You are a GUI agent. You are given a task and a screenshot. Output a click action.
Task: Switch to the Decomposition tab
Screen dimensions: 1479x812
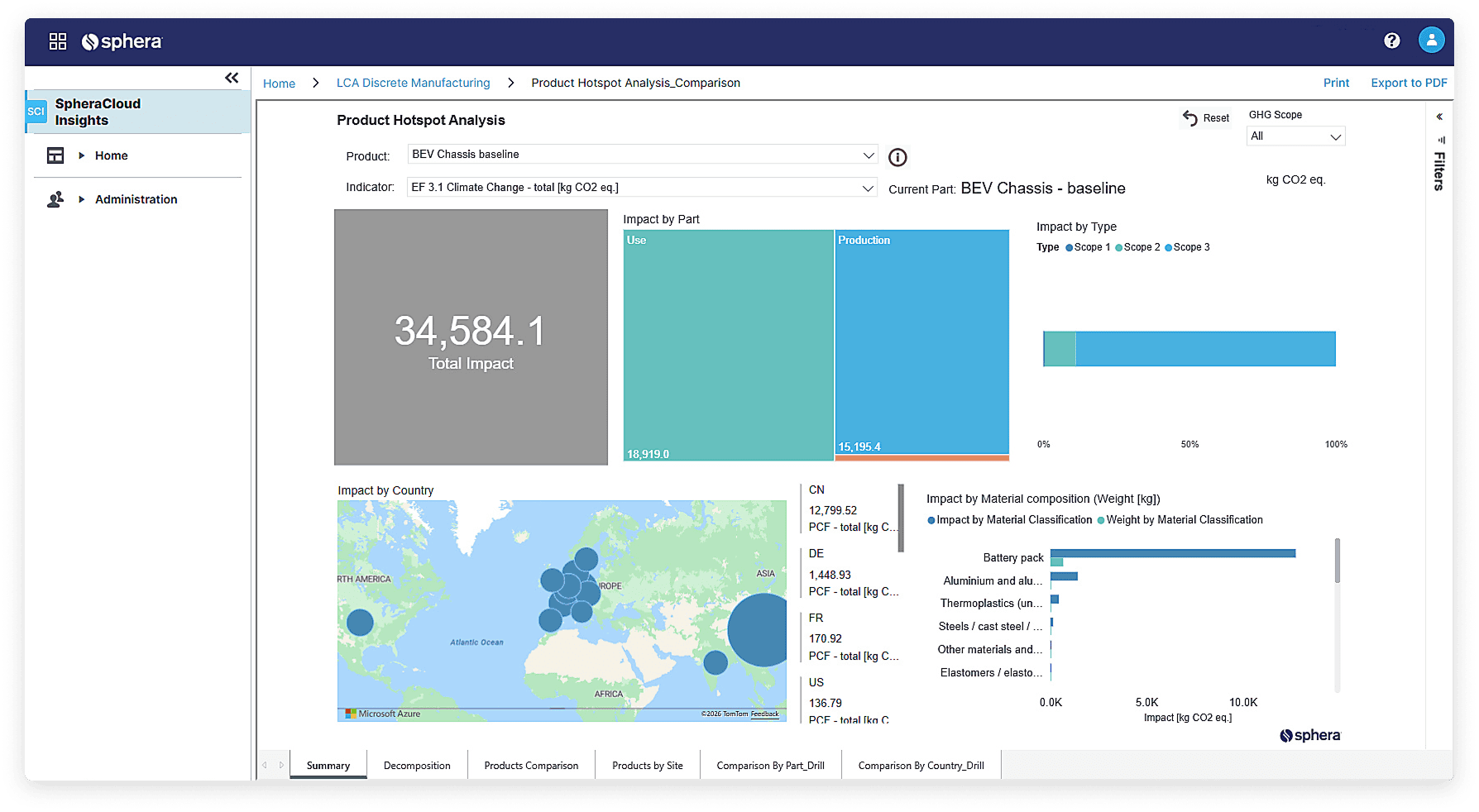pyautogui.click(x=417, y=766)
